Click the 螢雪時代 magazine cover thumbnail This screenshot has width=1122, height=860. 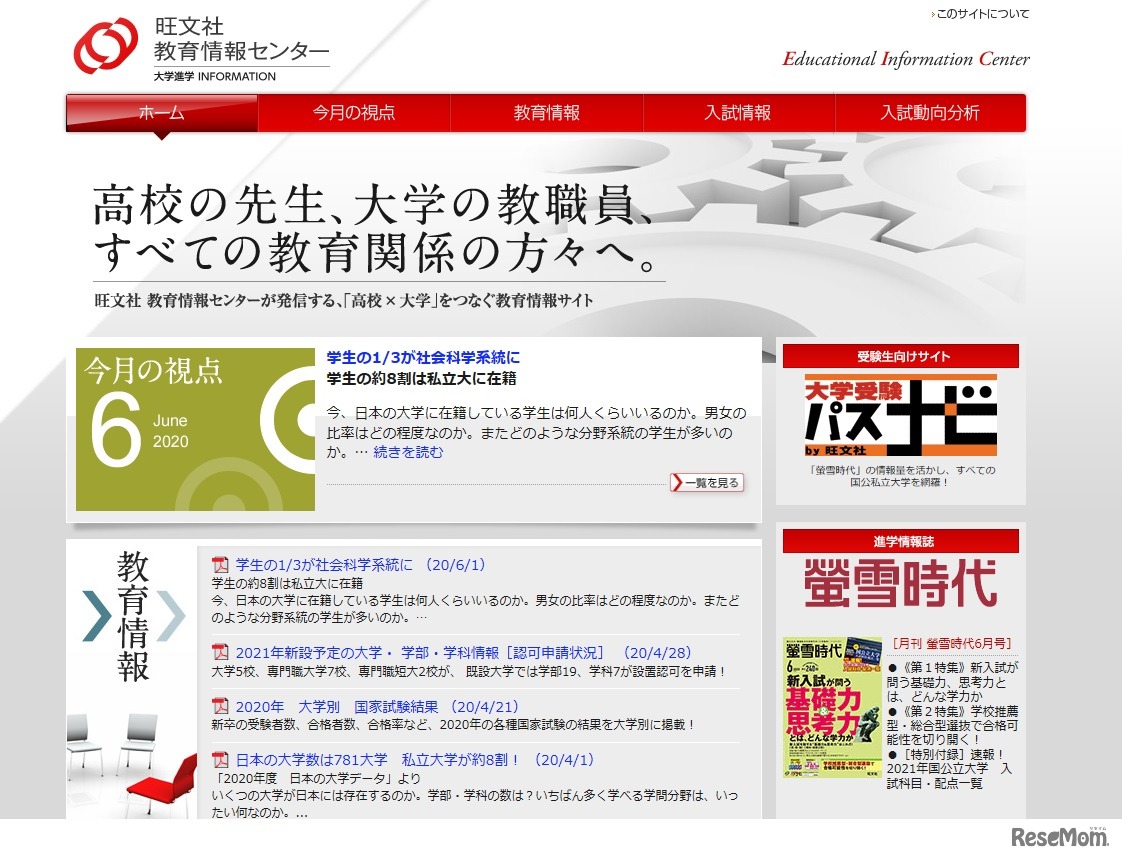[x=833, y=707]
